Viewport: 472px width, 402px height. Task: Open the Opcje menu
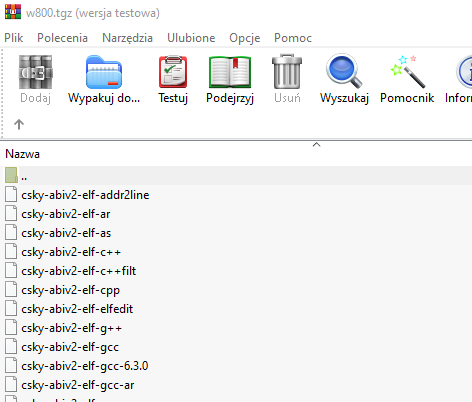point(244,38)
